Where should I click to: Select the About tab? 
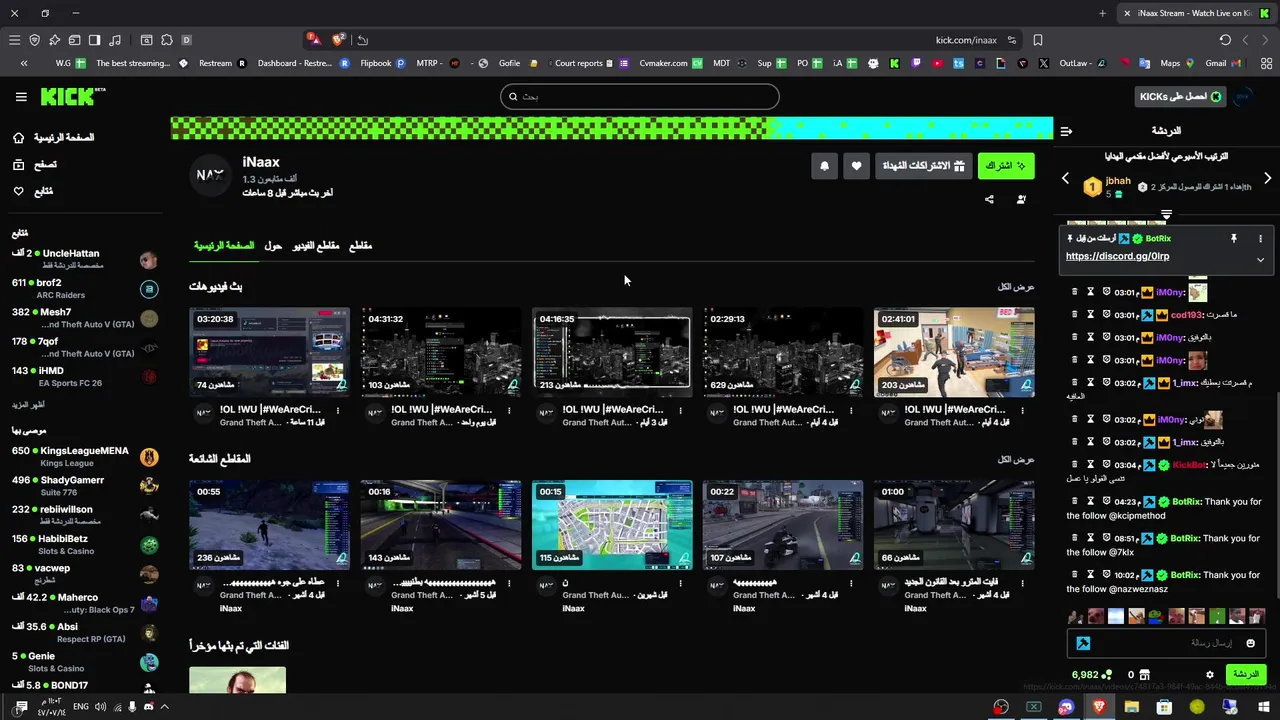pyautogui.click(x=273, y=246)
